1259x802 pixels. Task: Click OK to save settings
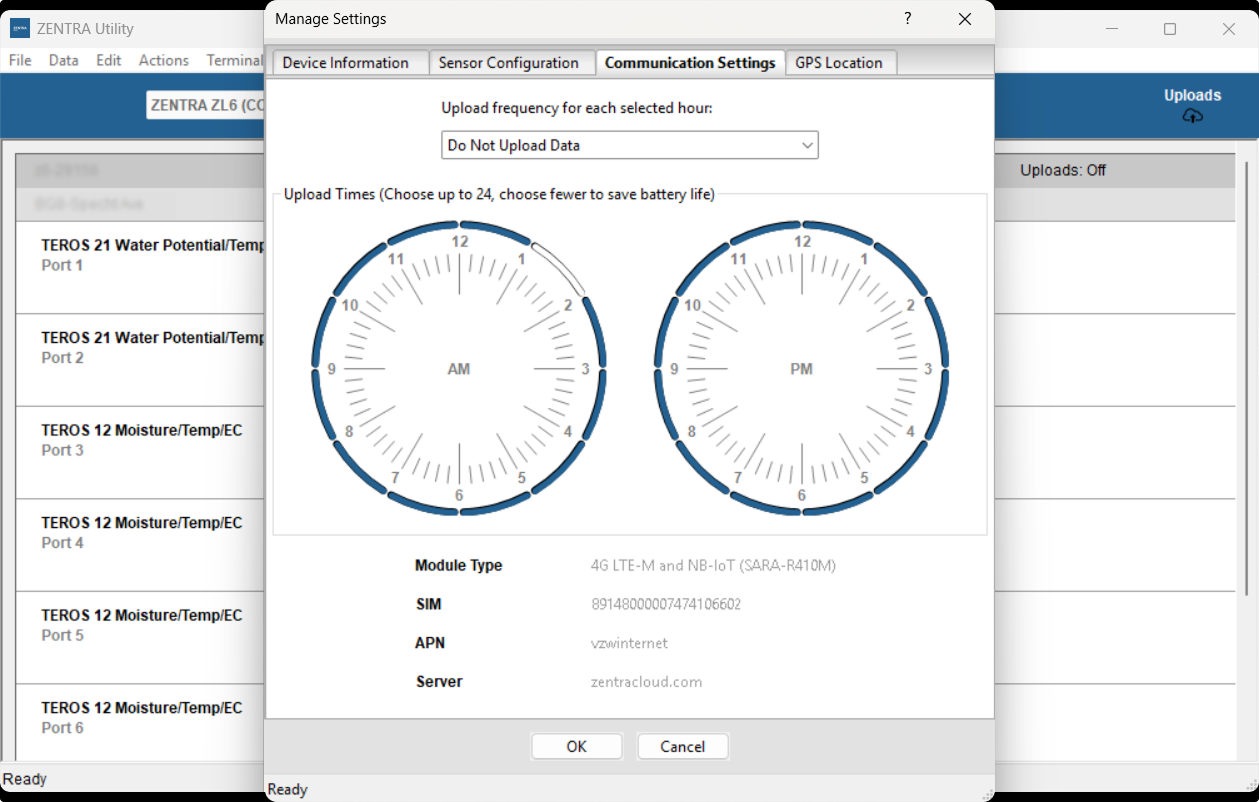click(x=577, y=746)
